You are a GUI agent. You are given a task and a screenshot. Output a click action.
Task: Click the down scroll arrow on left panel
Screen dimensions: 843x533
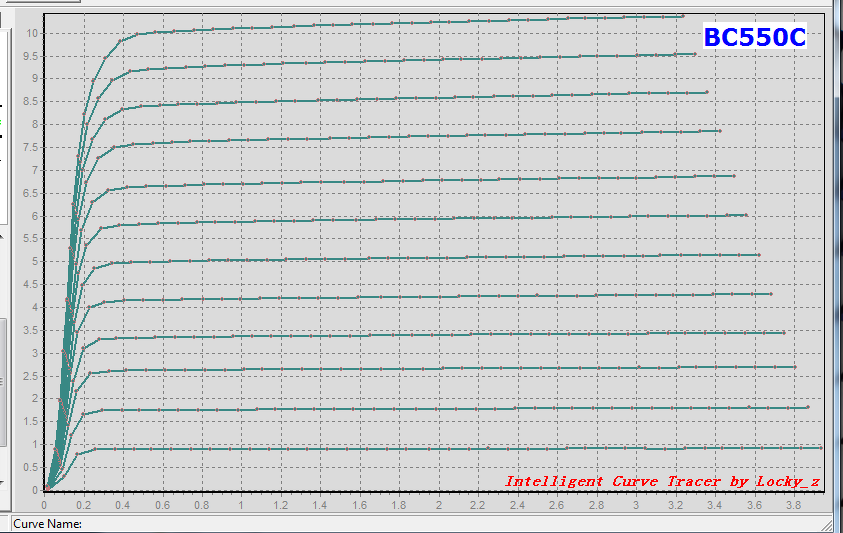(2, 483)
